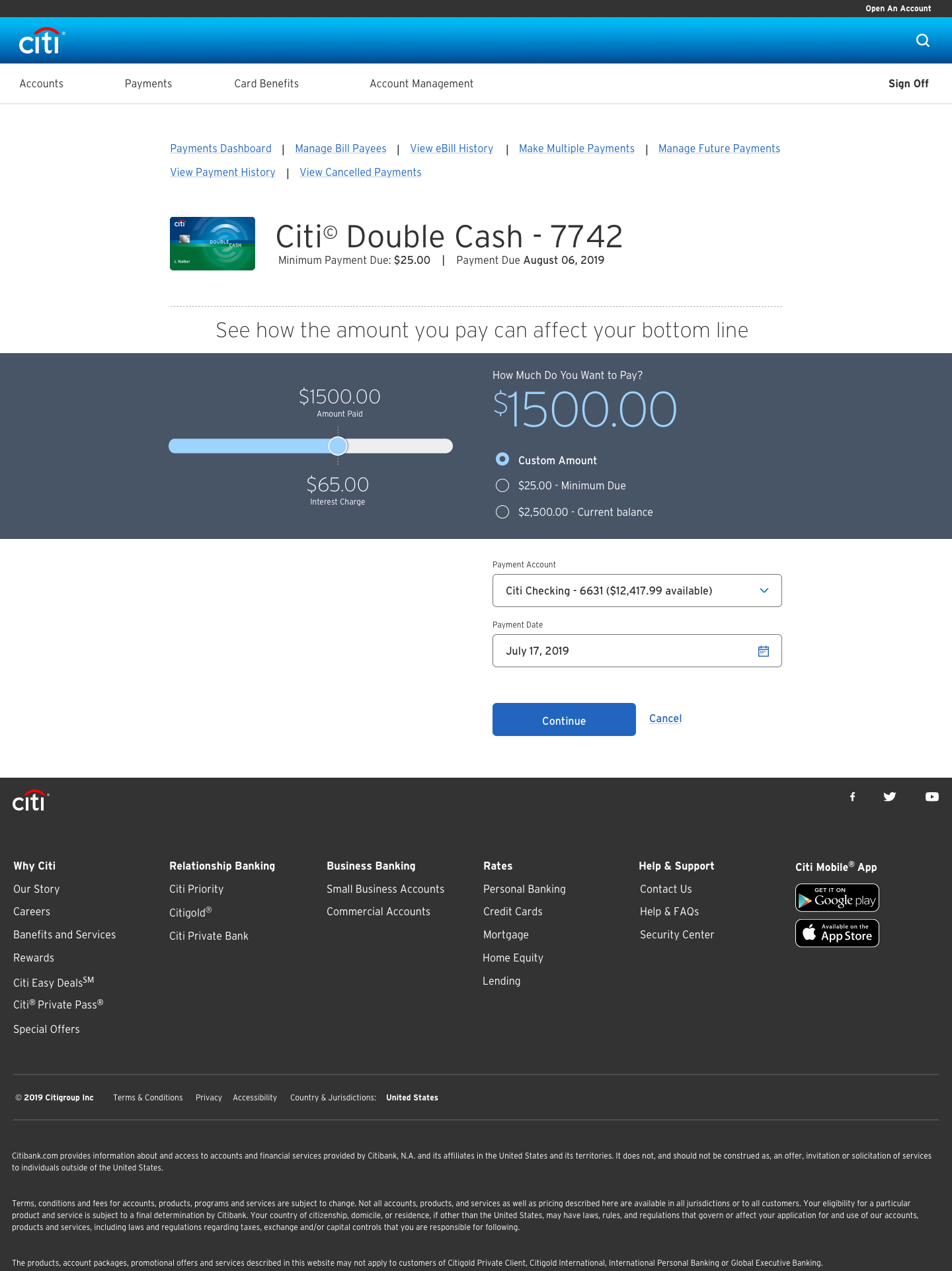Open Benefits and Services footer link
The width and height of the screenshot is (952, 1271).
click(64, 935)
